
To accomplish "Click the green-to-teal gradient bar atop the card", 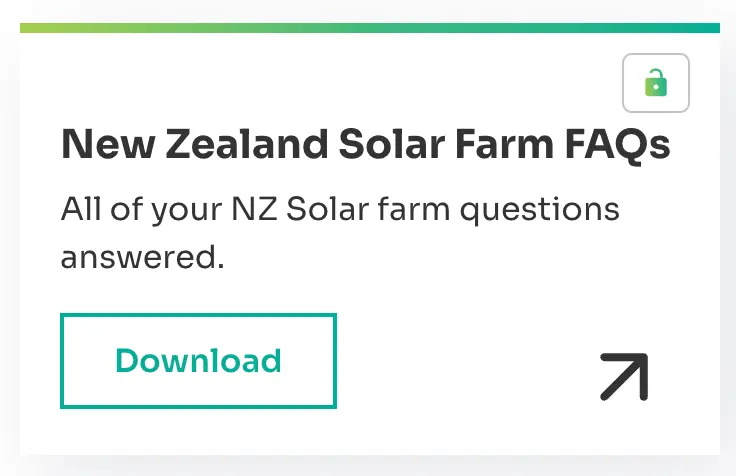I will [x=370, y=28].
